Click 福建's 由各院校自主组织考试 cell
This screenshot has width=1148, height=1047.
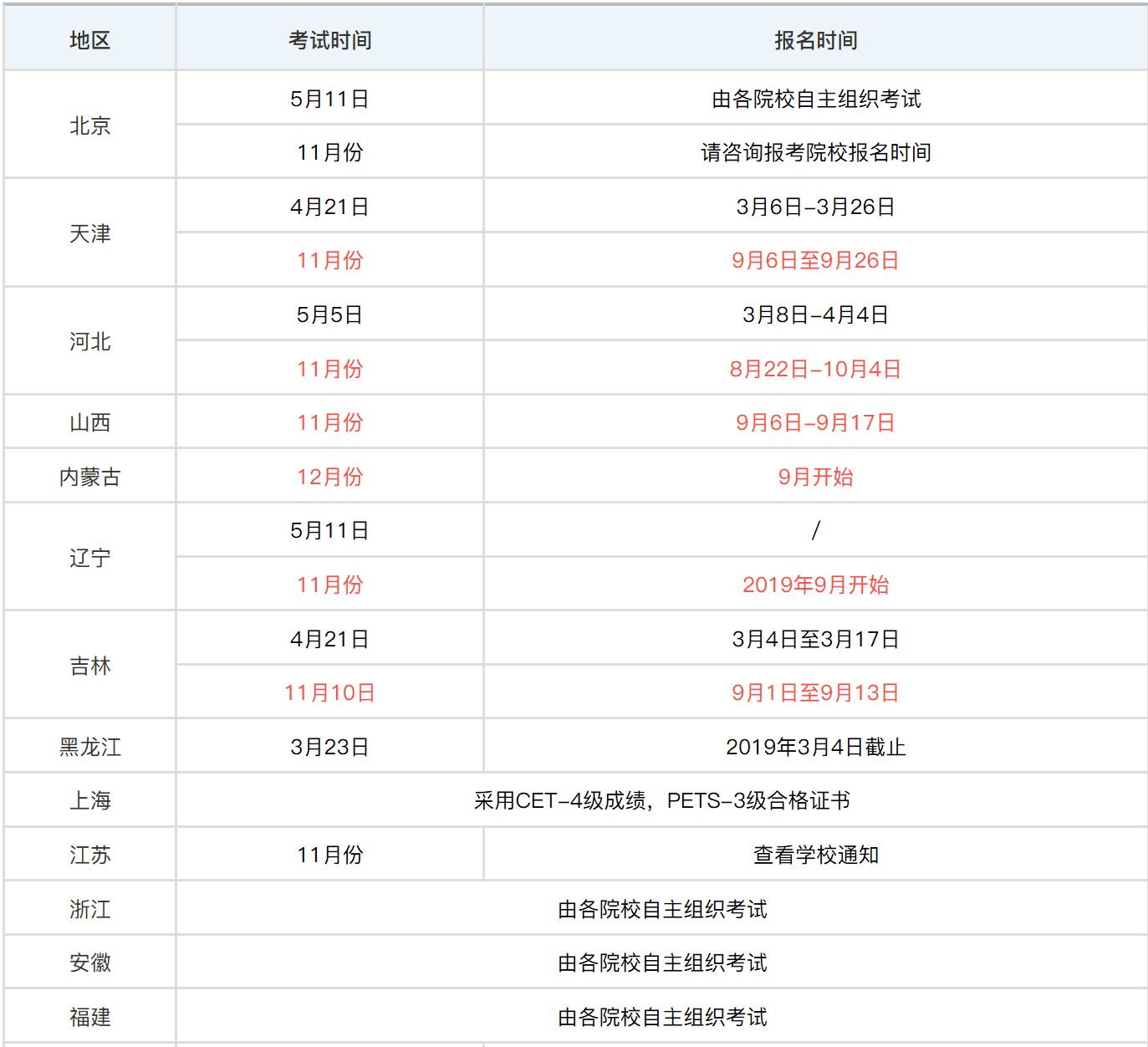661,1017
